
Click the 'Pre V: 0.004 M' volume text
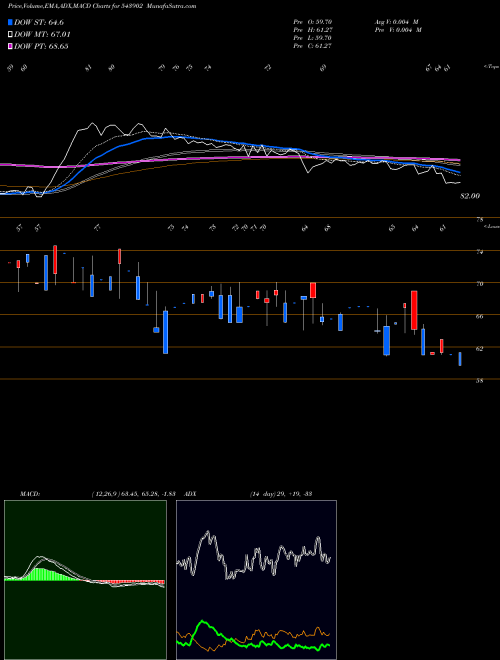tap(398, 30)
